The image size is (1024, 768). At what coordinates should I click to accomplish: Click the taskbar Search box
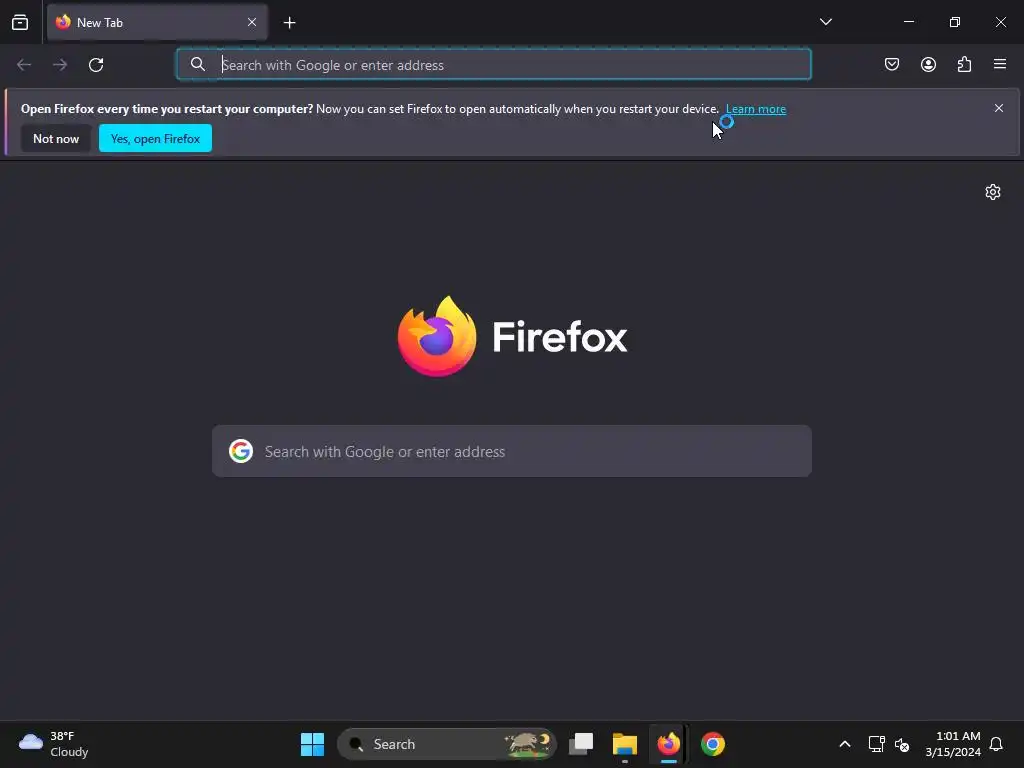click(447, 744)
